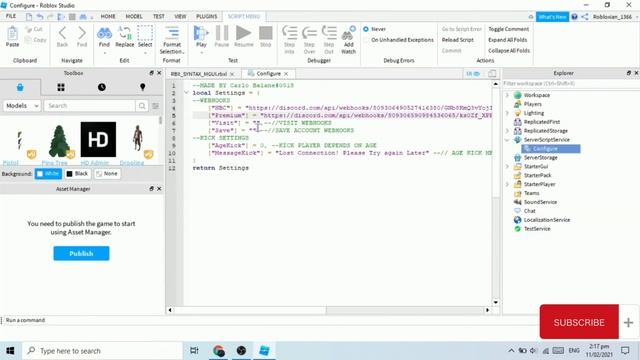Open Toolbox Inventory grid tab
640x360 pixels.
pos(61,87)
